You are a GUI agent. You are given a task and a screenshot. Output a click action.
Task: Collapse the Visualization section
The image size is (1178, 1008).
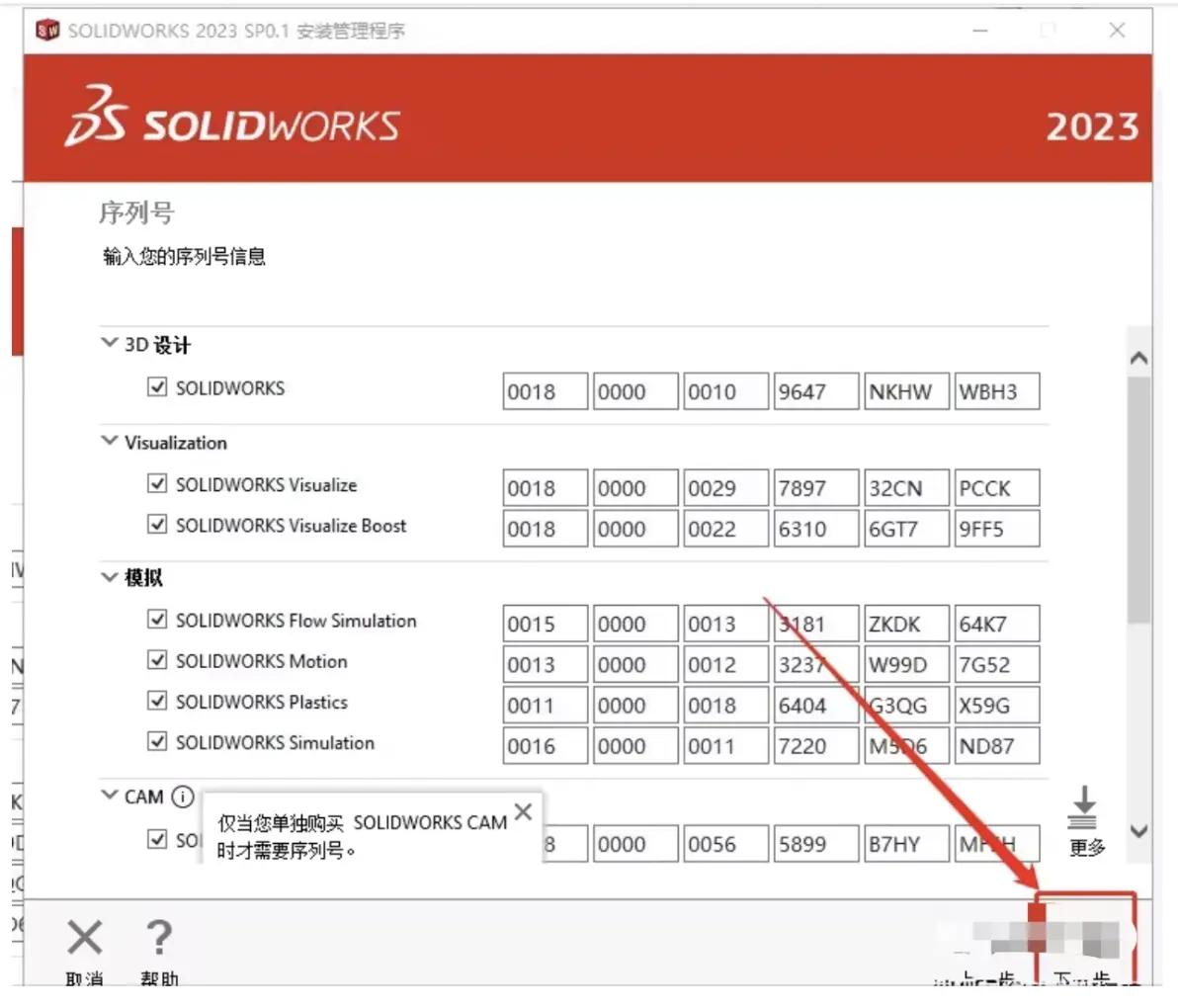110,440
